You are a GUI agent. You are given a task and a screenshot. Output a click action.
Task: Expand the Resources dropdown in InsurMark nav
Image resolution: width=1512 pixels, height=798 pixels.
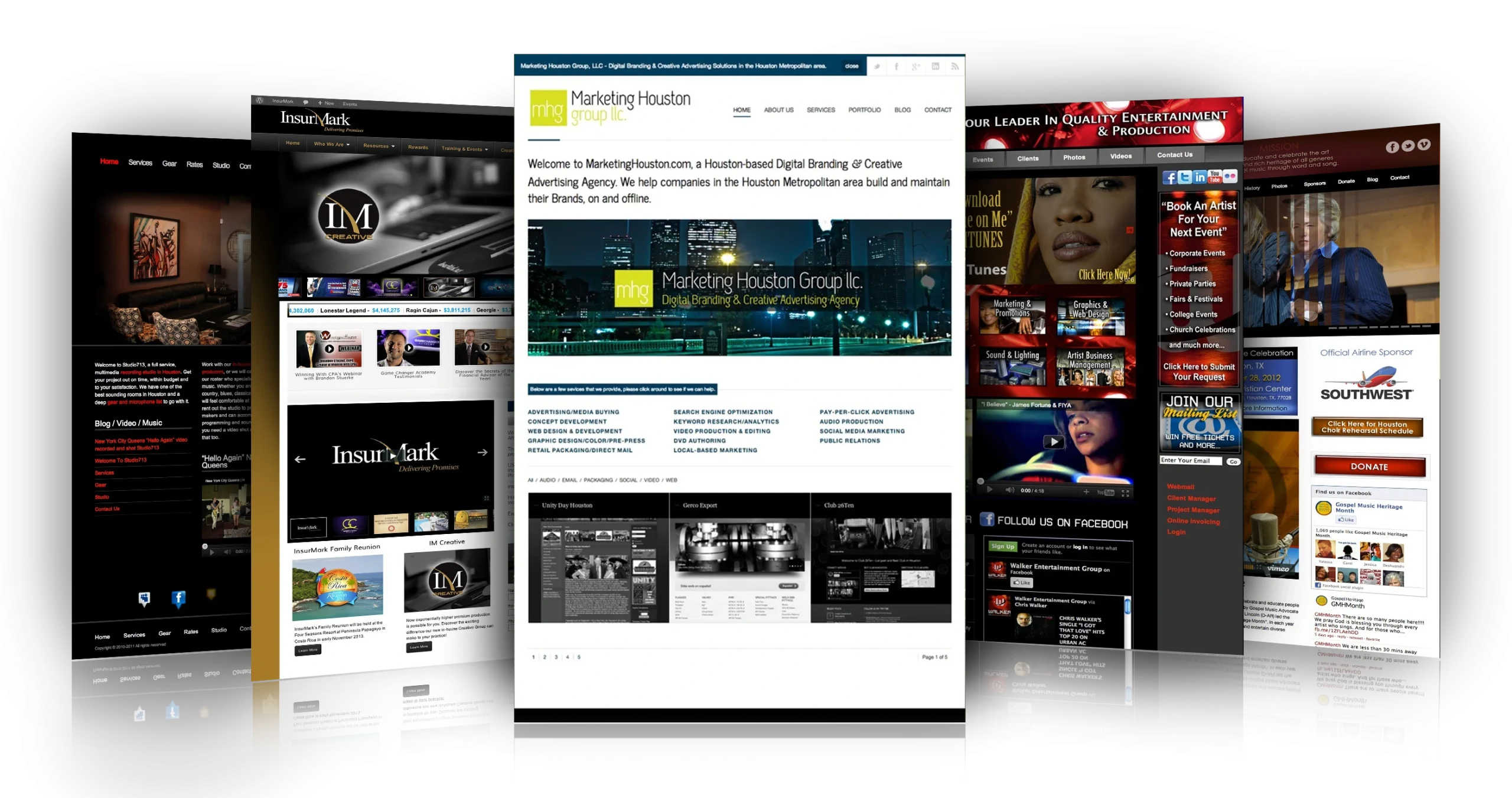point(379,146)
